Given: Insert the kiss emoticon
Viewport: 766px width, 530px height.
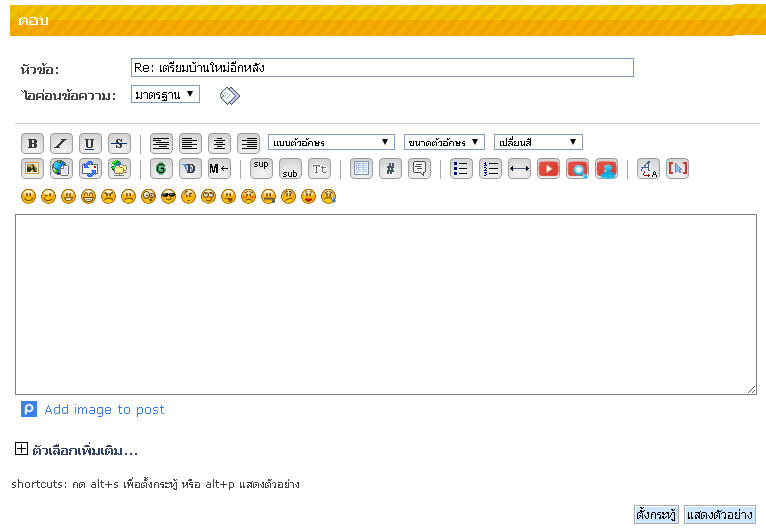Looking at the screenshot, I should [309, 196].
